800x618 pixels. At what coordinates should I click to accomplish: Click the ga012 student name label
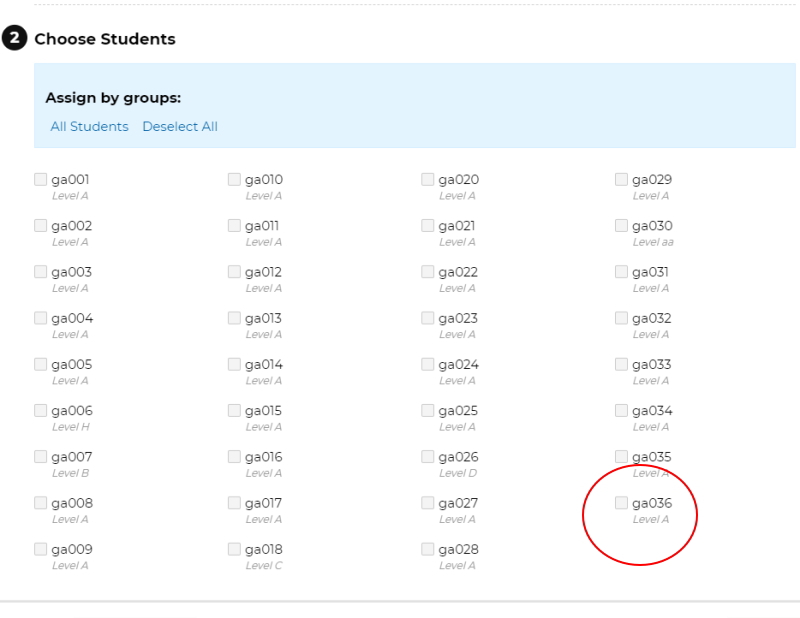click(263, 273)
